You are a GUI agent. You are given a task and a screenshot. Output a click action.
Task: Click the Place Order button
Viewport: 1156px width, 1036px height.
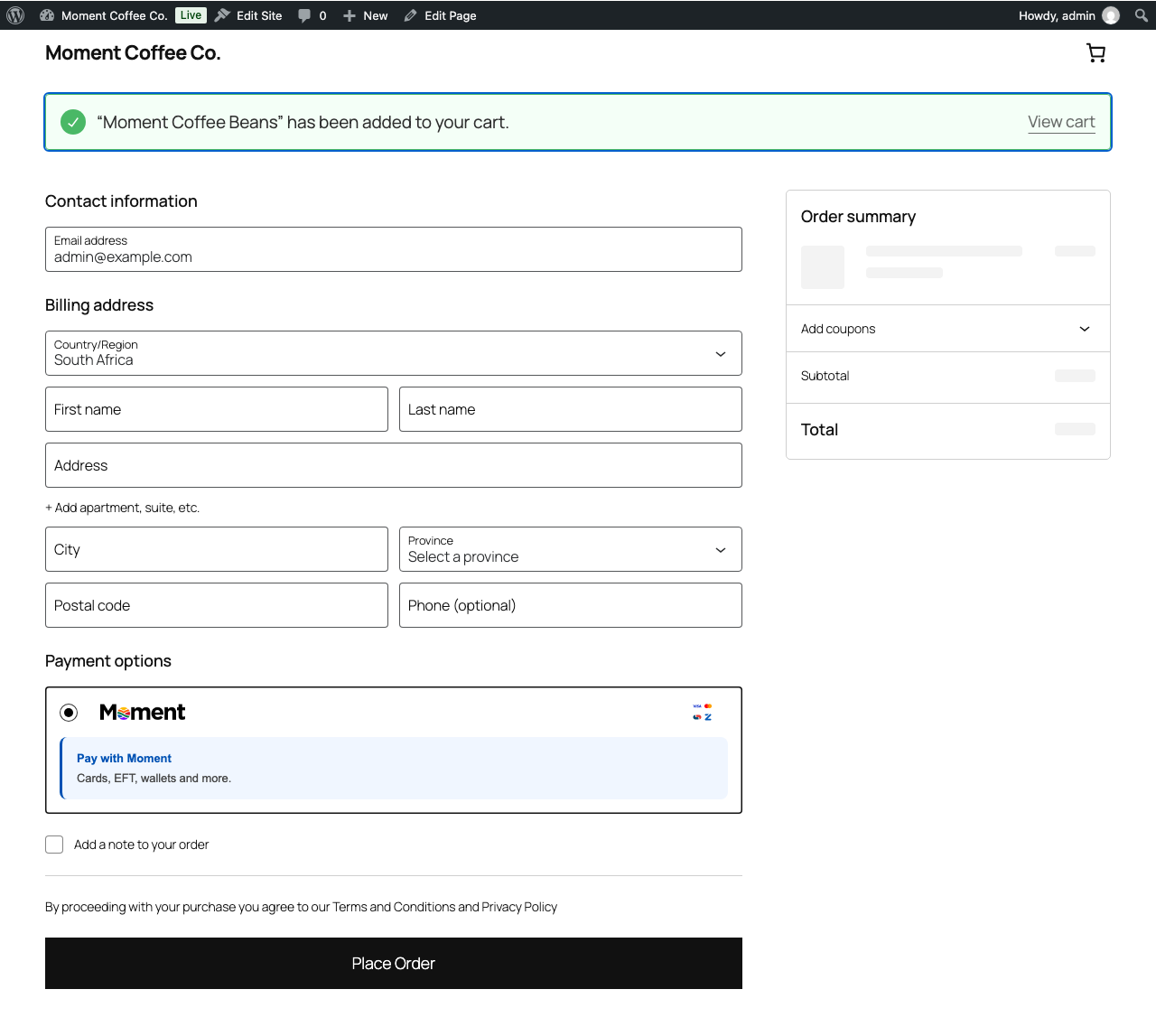coord(394,963)
